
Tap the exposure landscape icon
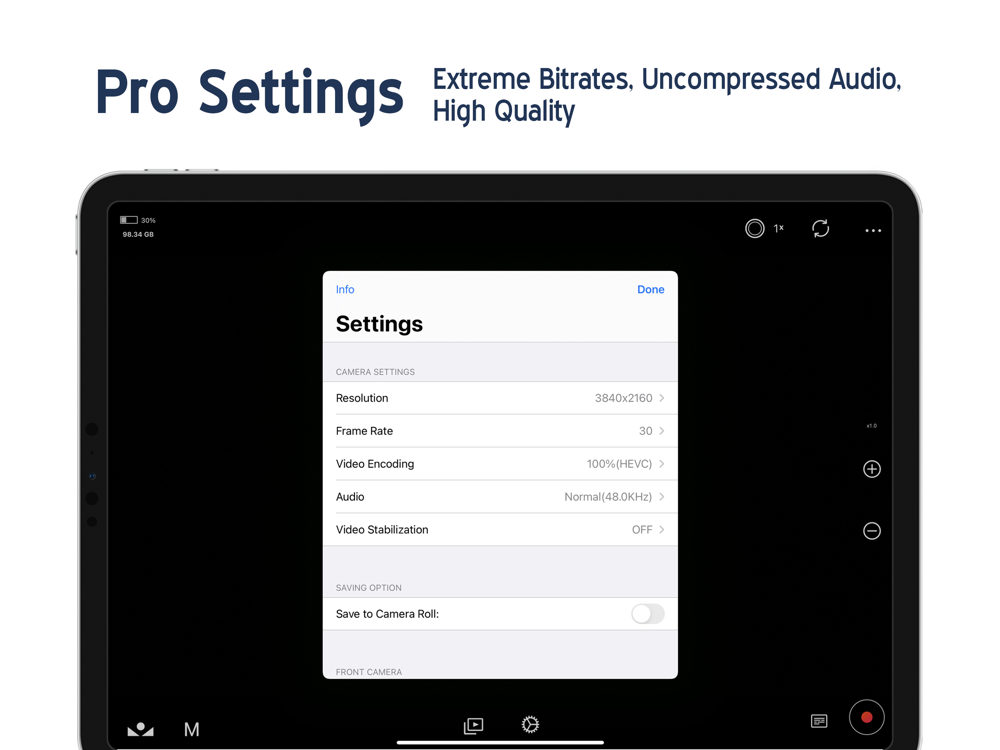point(141,729)
